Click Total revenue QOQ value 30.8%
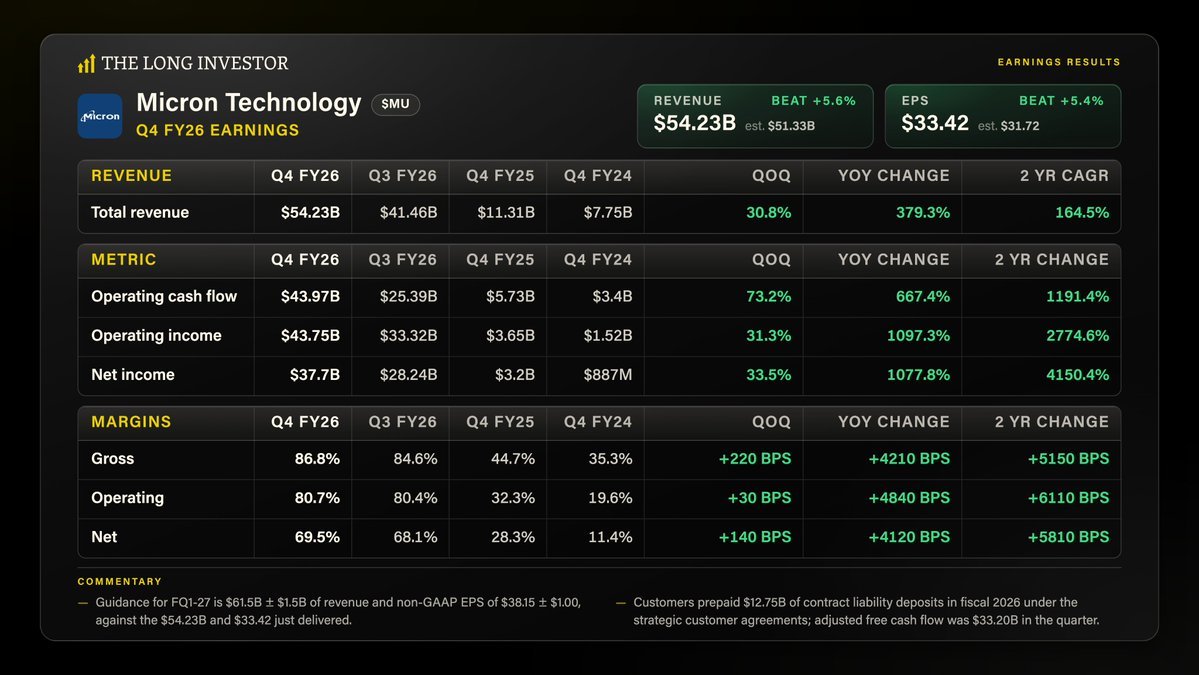1199x675 pixels. click(768, 213)
